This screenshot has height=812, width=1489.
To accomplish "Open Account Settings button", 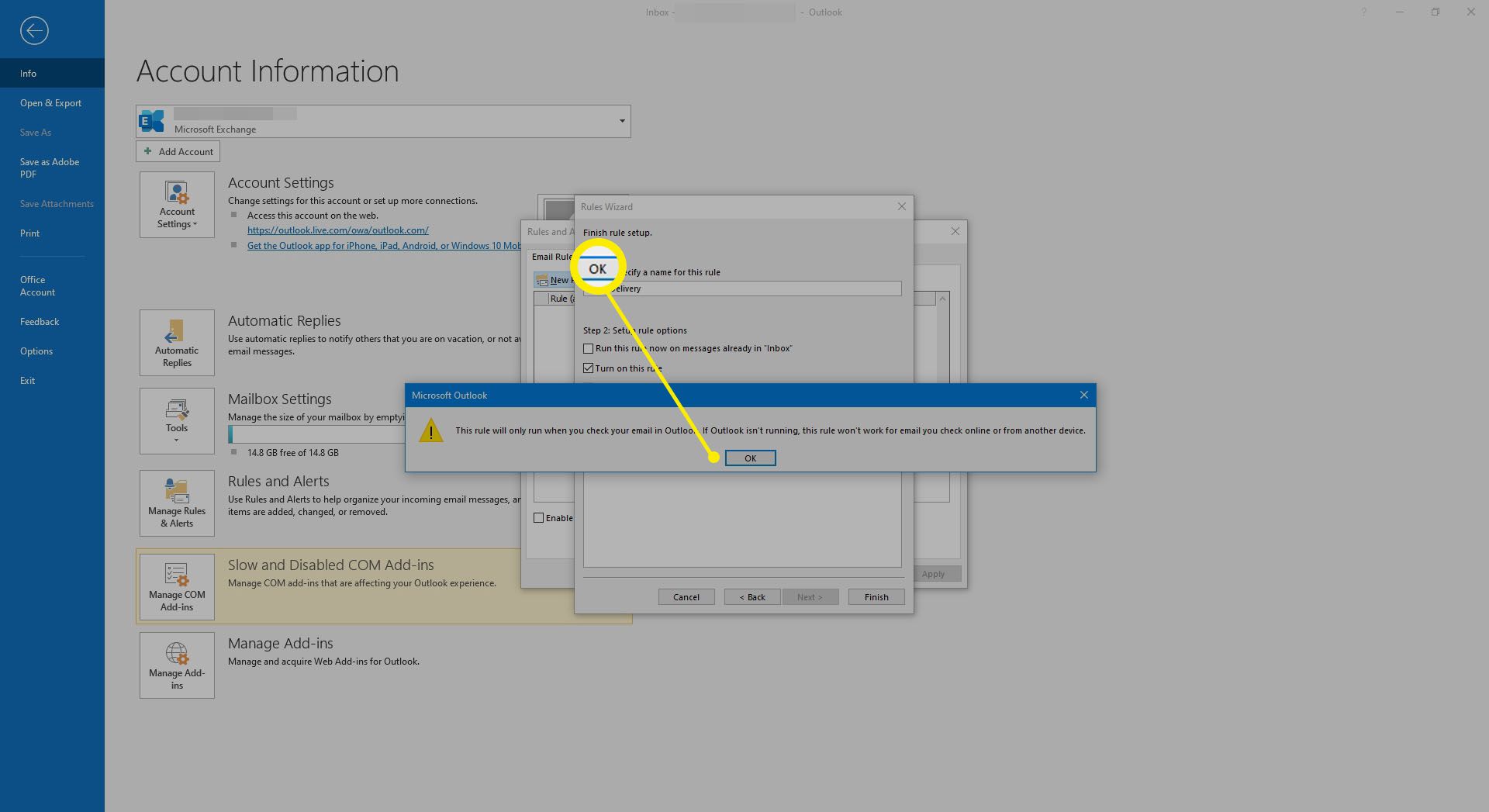I will [x=177, y=205].
